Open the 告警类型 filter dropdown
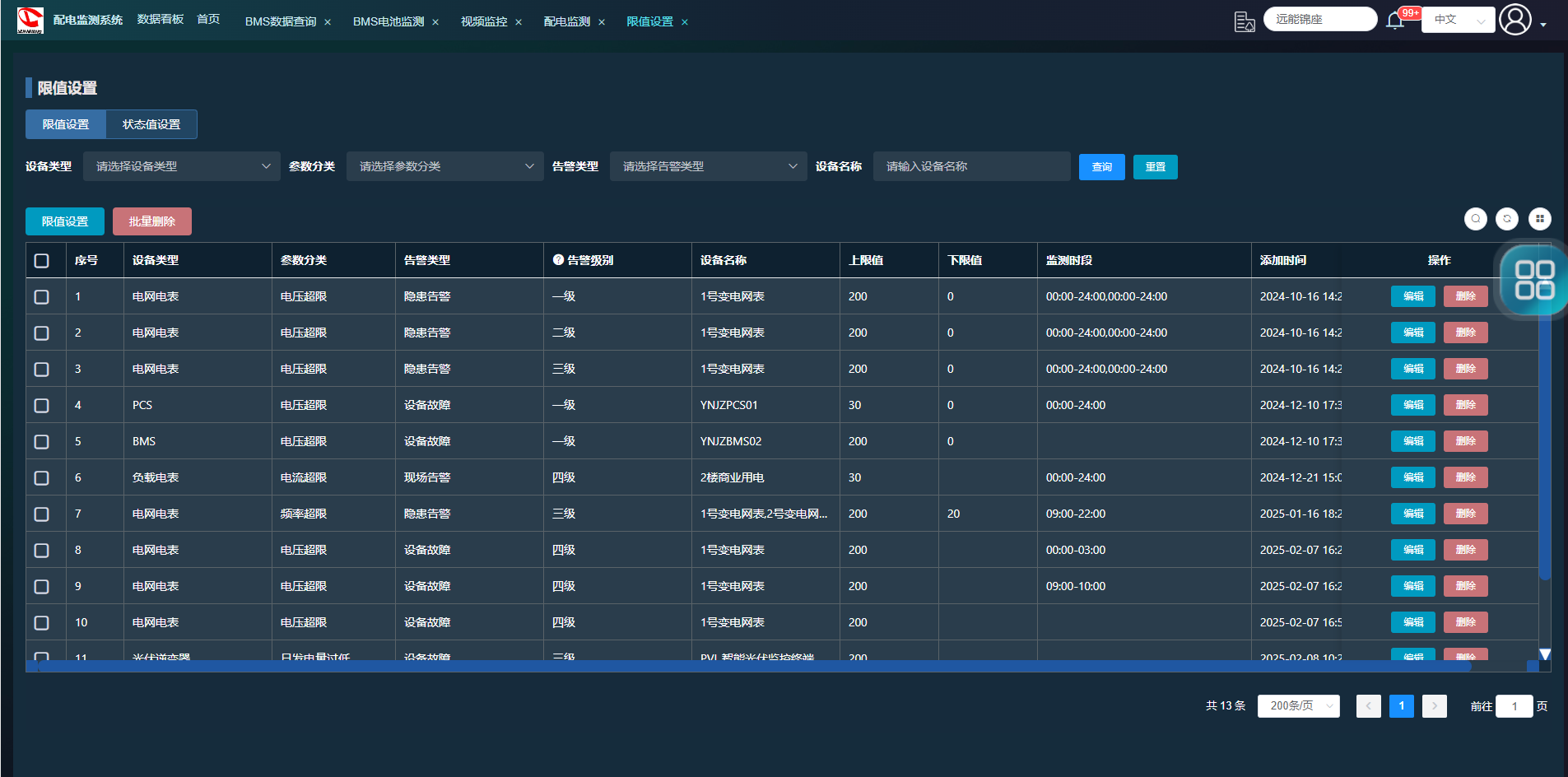The image size is (1568, 777). pos(708,167)
